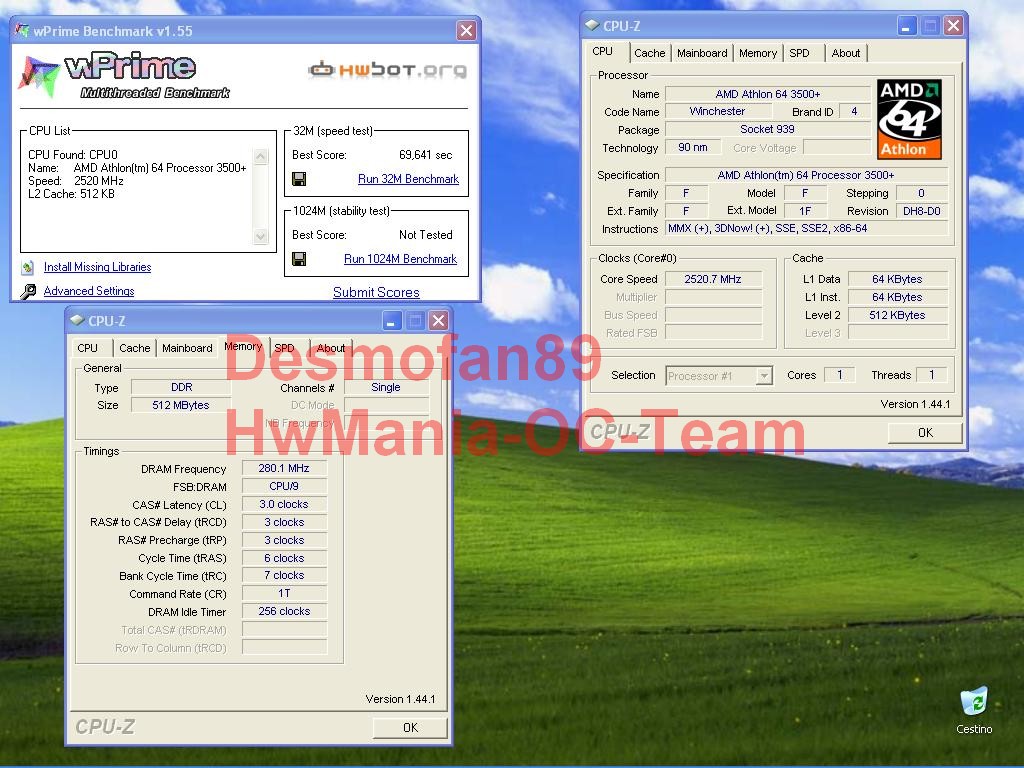Click the Level 2 cache 512 KBytes field

897,315
